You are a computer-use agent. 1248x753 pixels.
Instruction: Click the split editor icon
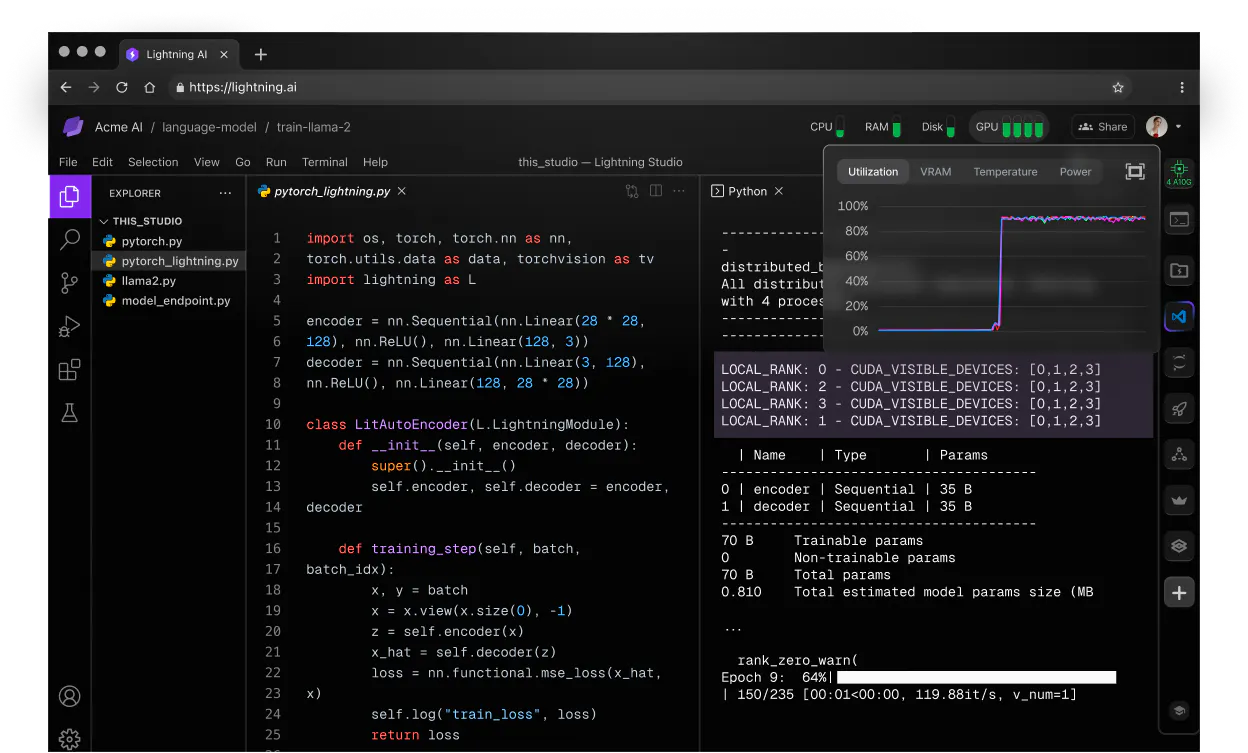pyautogui.click(x=656, y=191)
